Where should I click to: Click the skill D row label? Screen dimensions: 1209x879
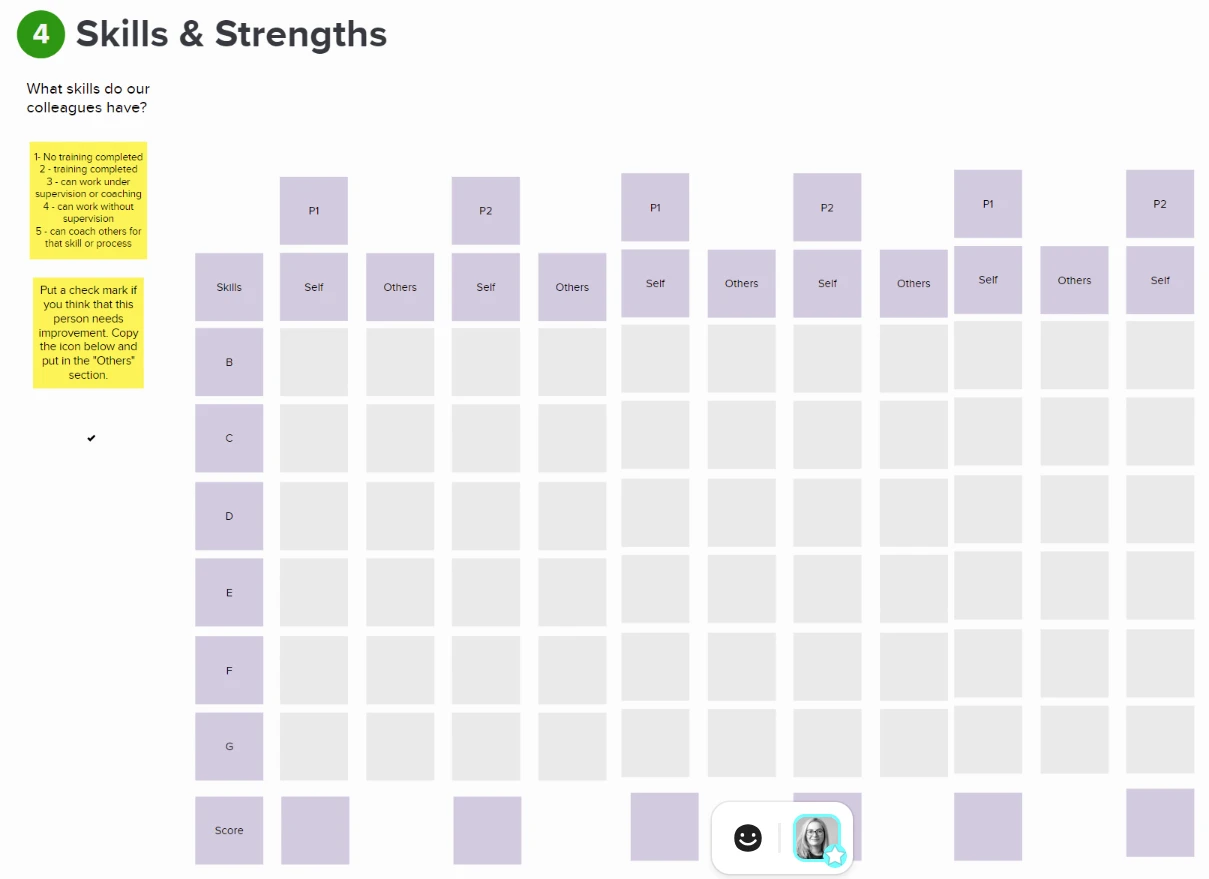229,516
